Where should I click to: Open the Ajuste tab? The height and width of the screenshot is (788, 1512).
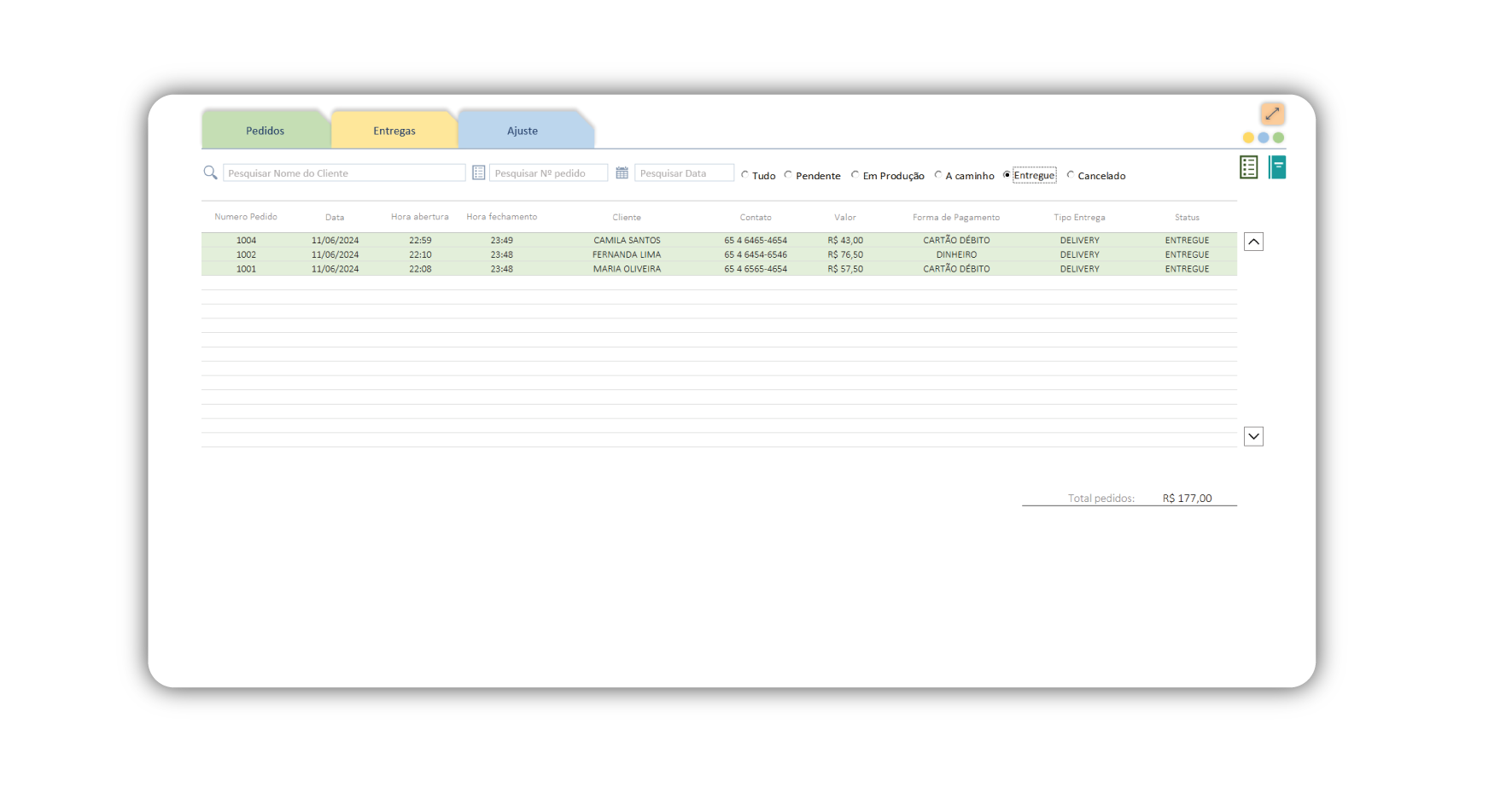coord(522,131)
